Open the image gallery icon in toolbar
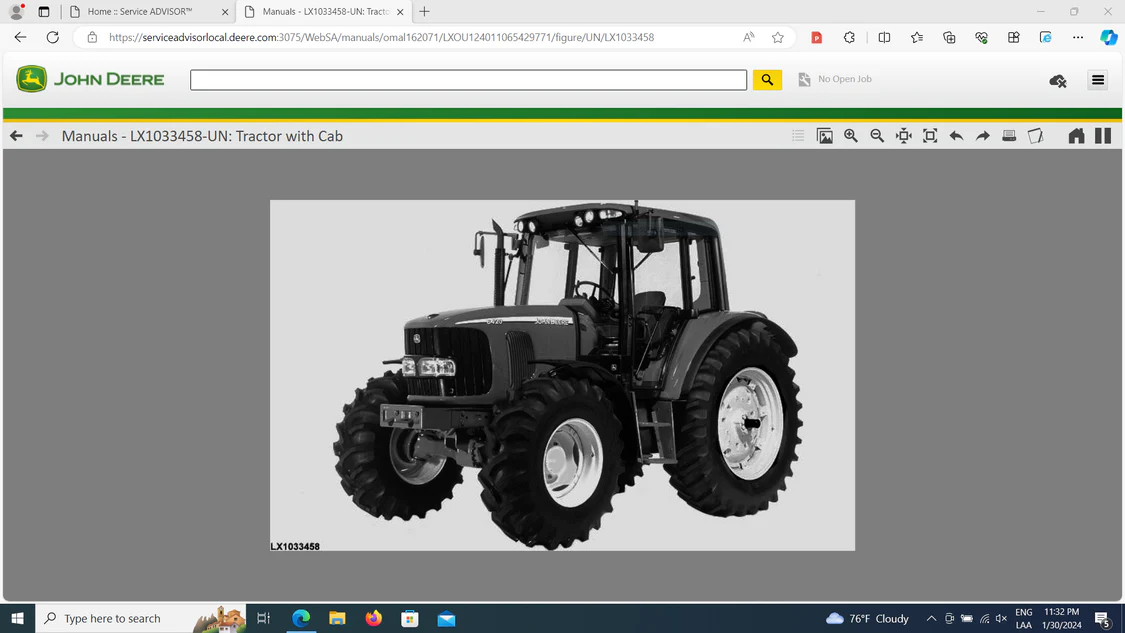1125x633 pixels. (x=825, y=136)
